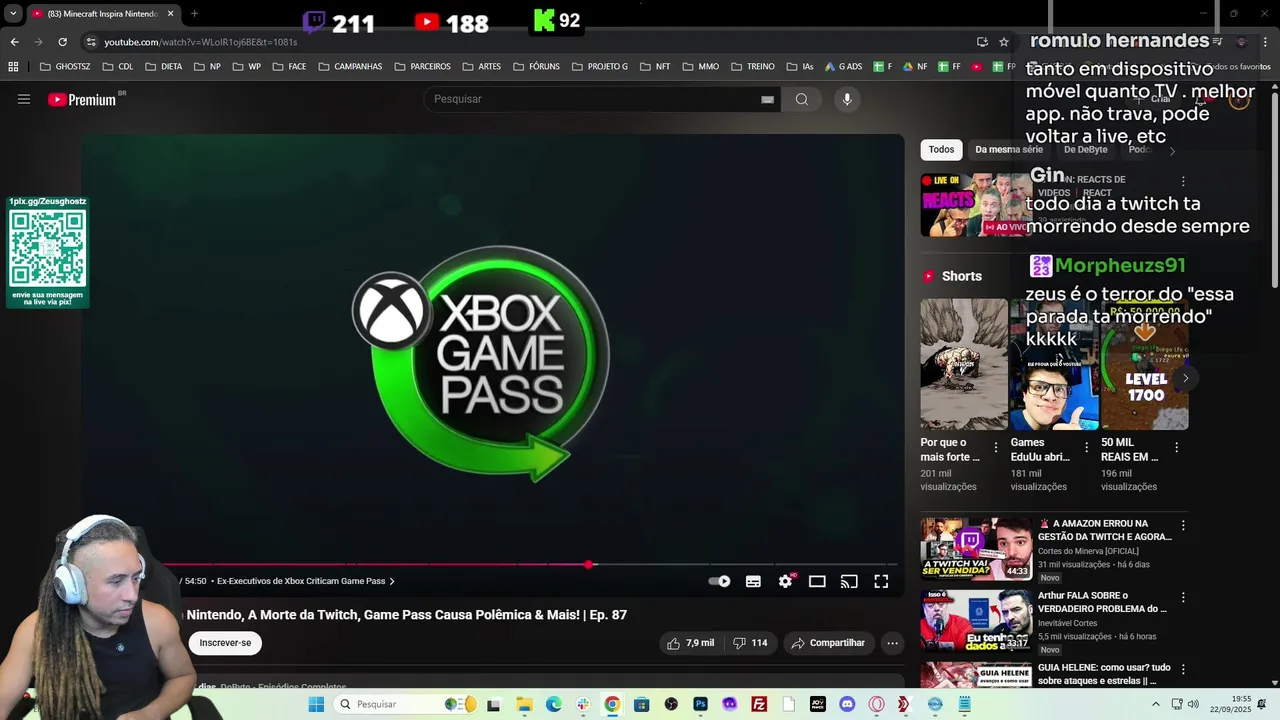Open options for '50 MIL REAIS EM' Short
This screenshot has height=720, width=1280.
1176,447
